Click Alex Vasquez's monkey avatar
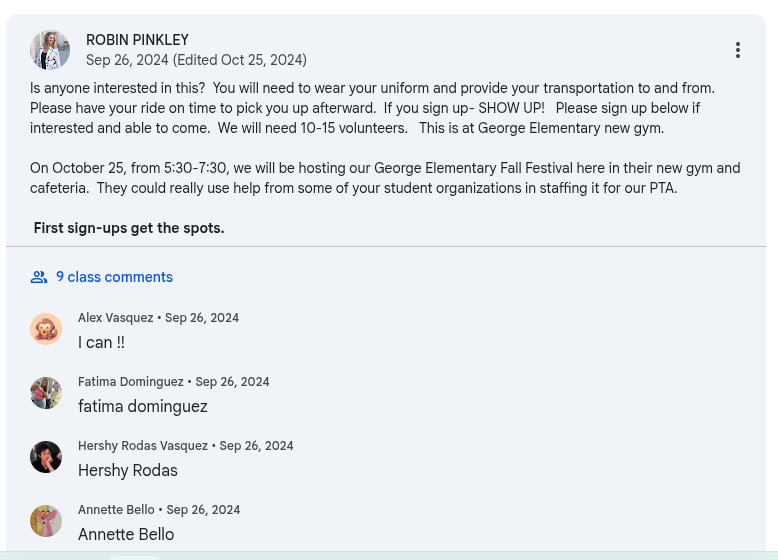 [46, 329]
